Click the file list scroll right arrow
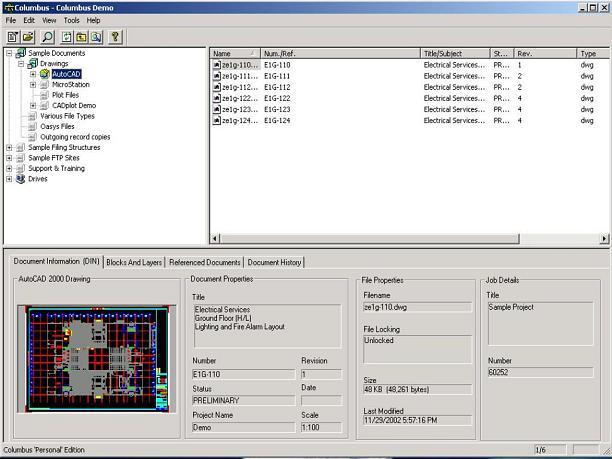 tap(604, 238)
